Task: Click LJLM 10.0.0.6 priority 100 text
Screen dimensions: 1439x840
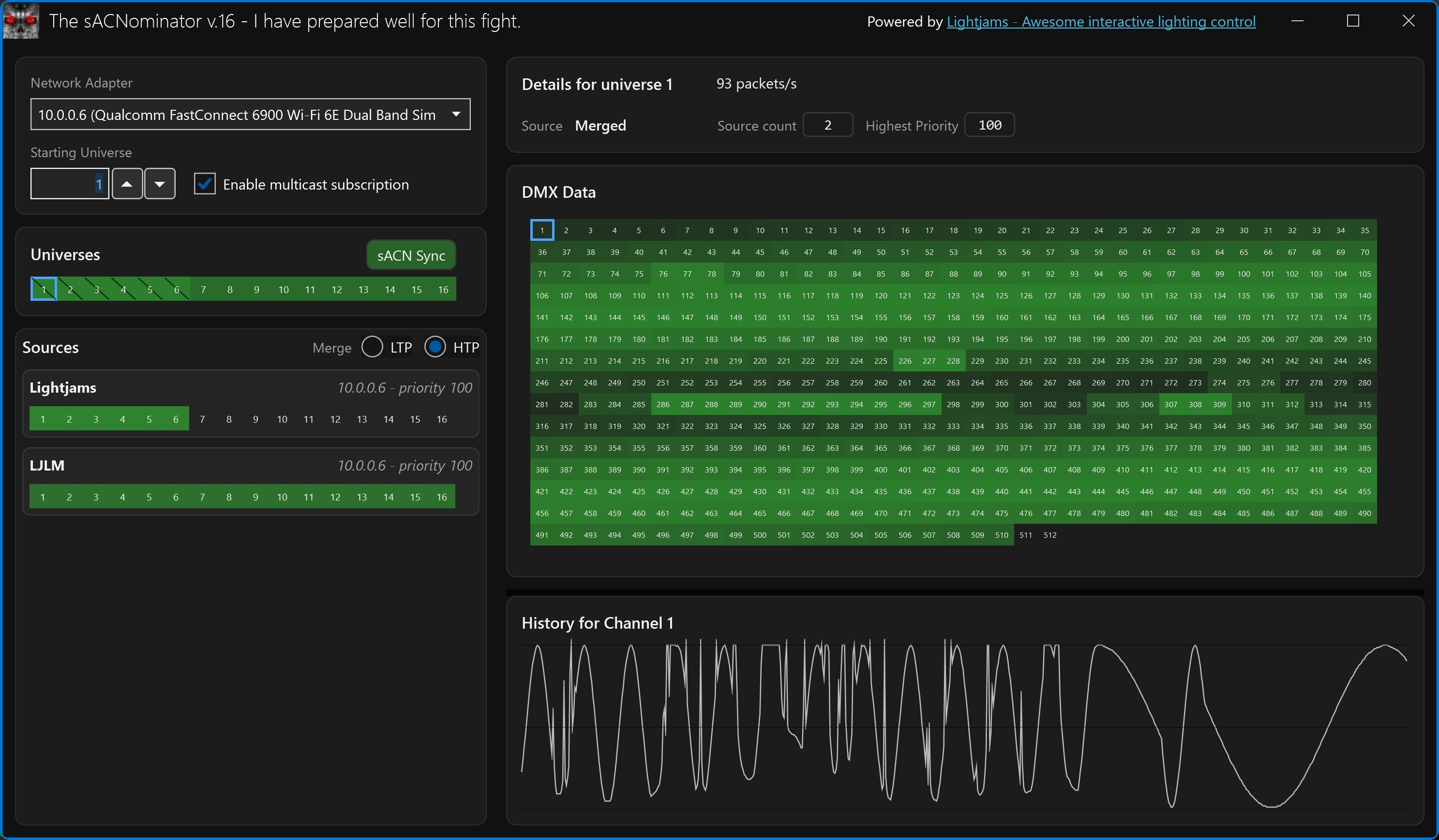Action: coord(405,465)
